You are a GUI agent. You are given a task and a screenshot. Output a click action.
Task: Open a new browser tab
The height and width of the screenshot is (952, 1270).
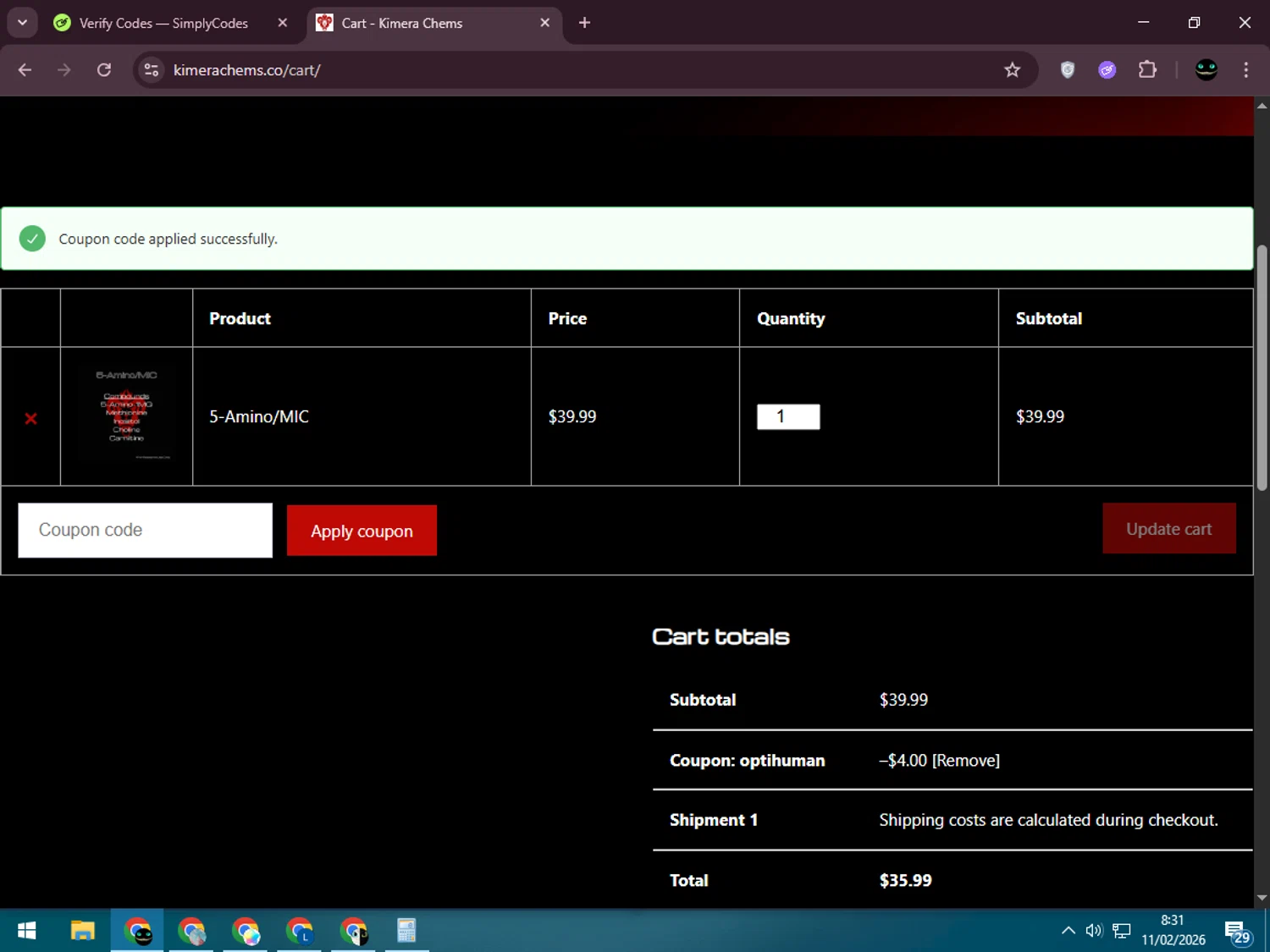point(584,23)
